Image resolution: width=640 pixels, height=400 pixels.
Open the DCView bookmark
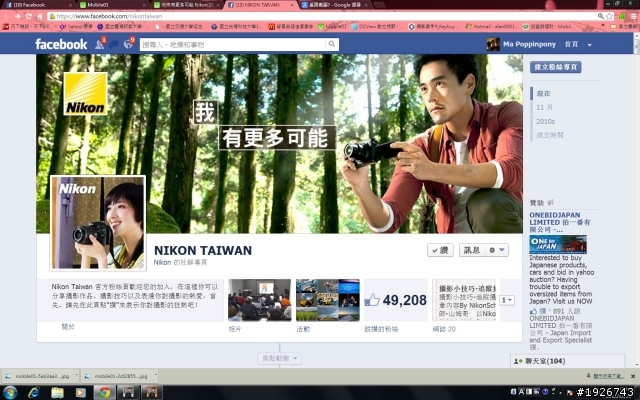[x=375, y=27]
